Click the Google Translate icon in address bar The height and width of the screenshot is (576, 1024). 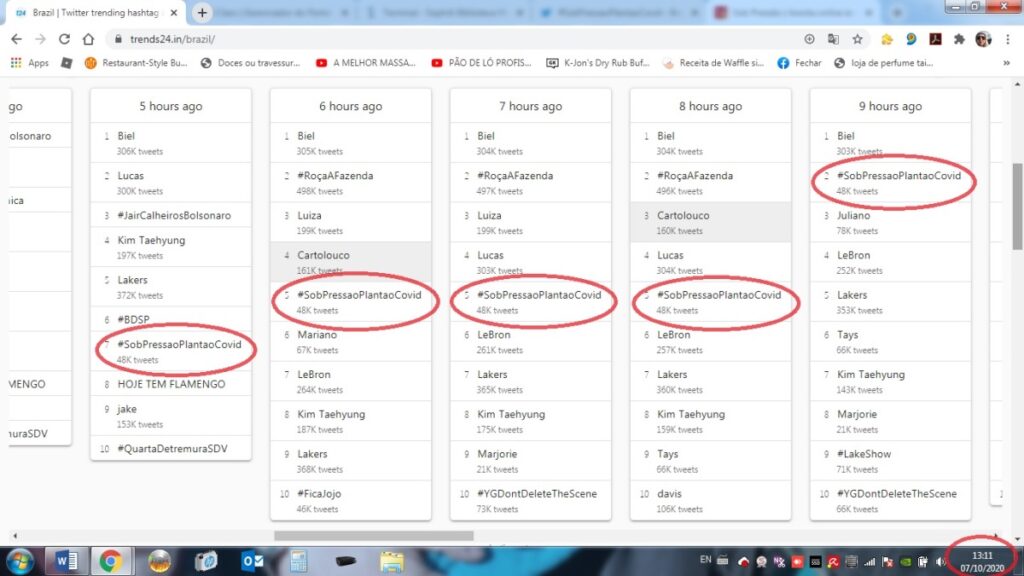click(833, 39)
